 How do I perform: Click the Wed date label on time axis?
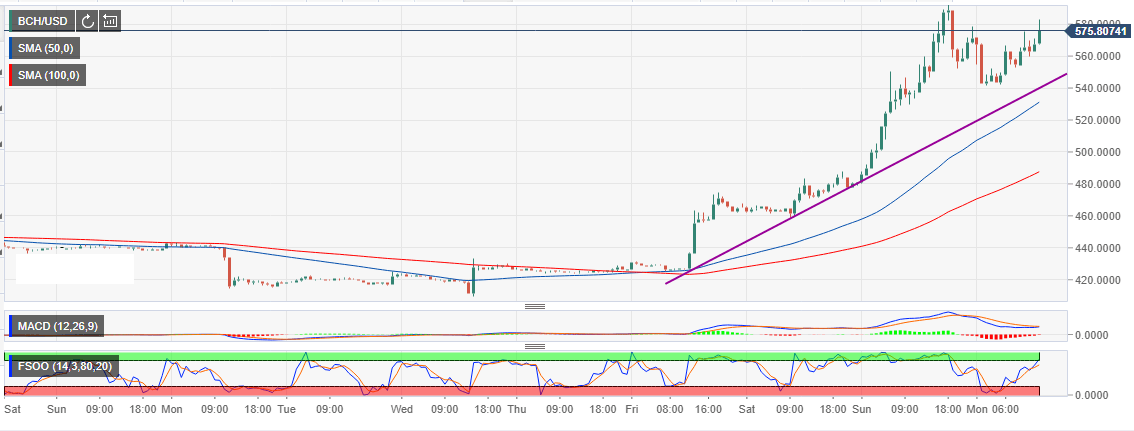[402, 409]
